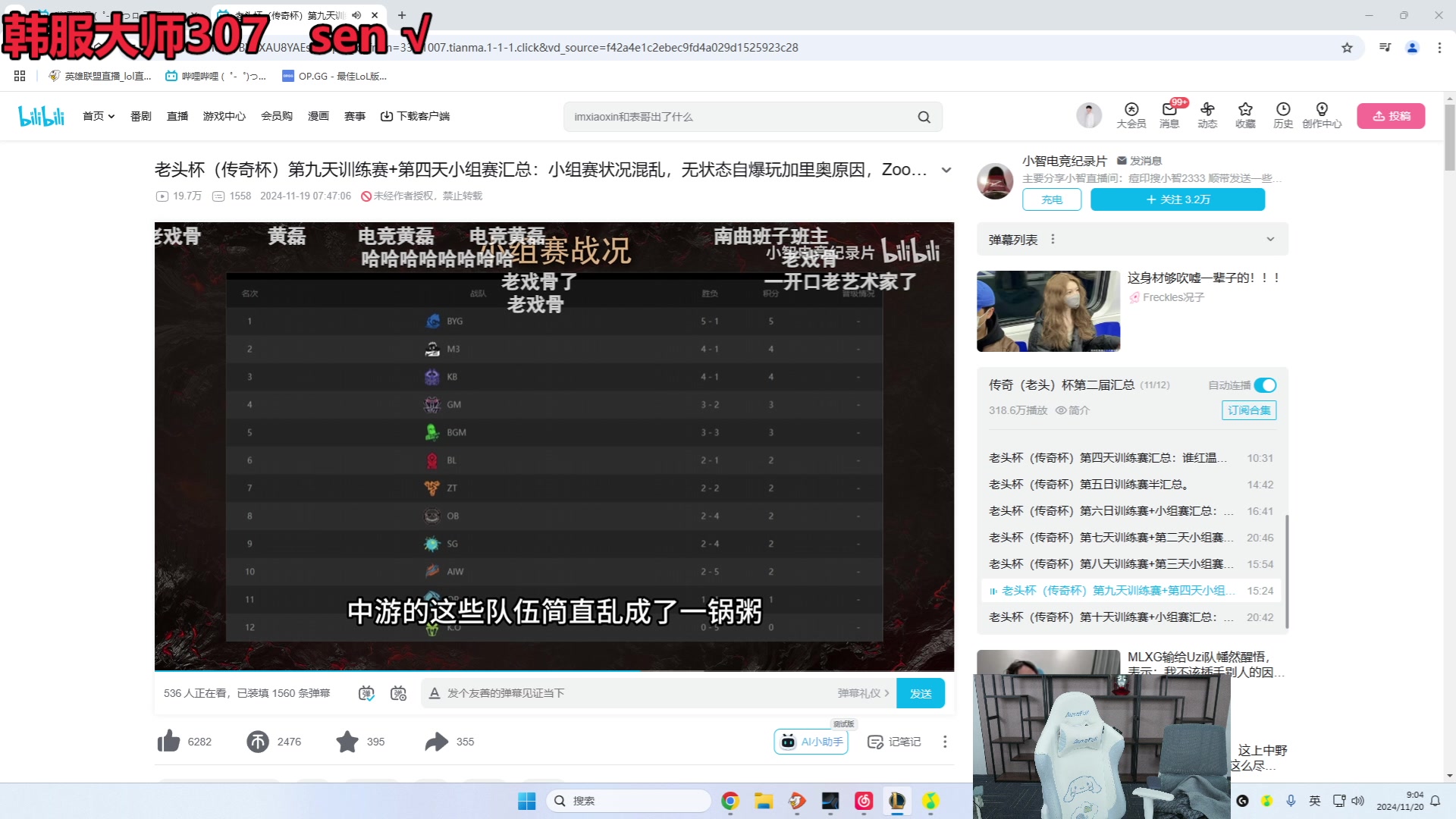
Task: Click the video progress bar
Action: [554, 670]
